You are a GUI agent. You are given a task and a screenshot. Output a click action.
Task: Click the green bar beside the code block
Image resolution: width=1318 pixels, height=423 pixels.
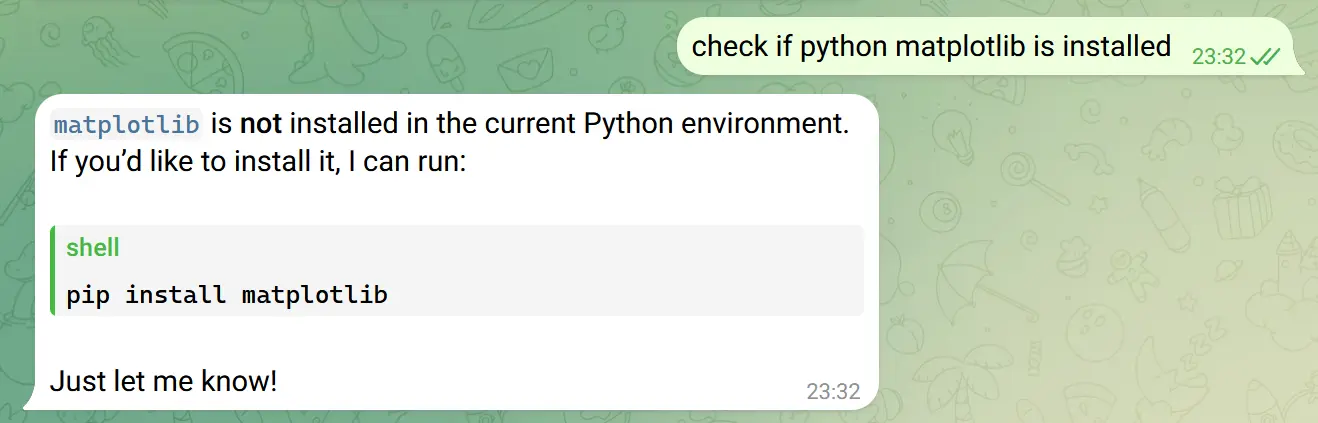[x=52, y=270]
